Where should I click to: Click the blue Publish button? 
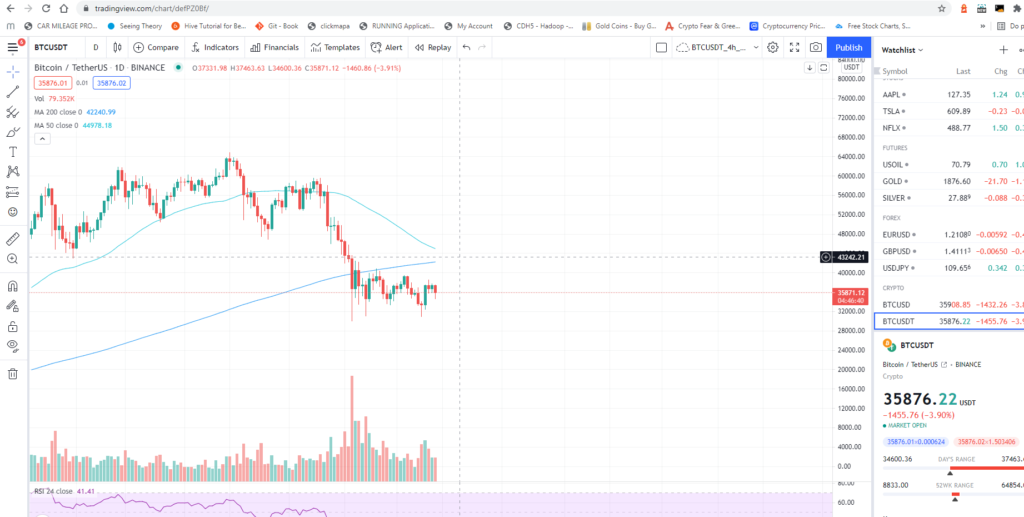click(x=848, y=47)
